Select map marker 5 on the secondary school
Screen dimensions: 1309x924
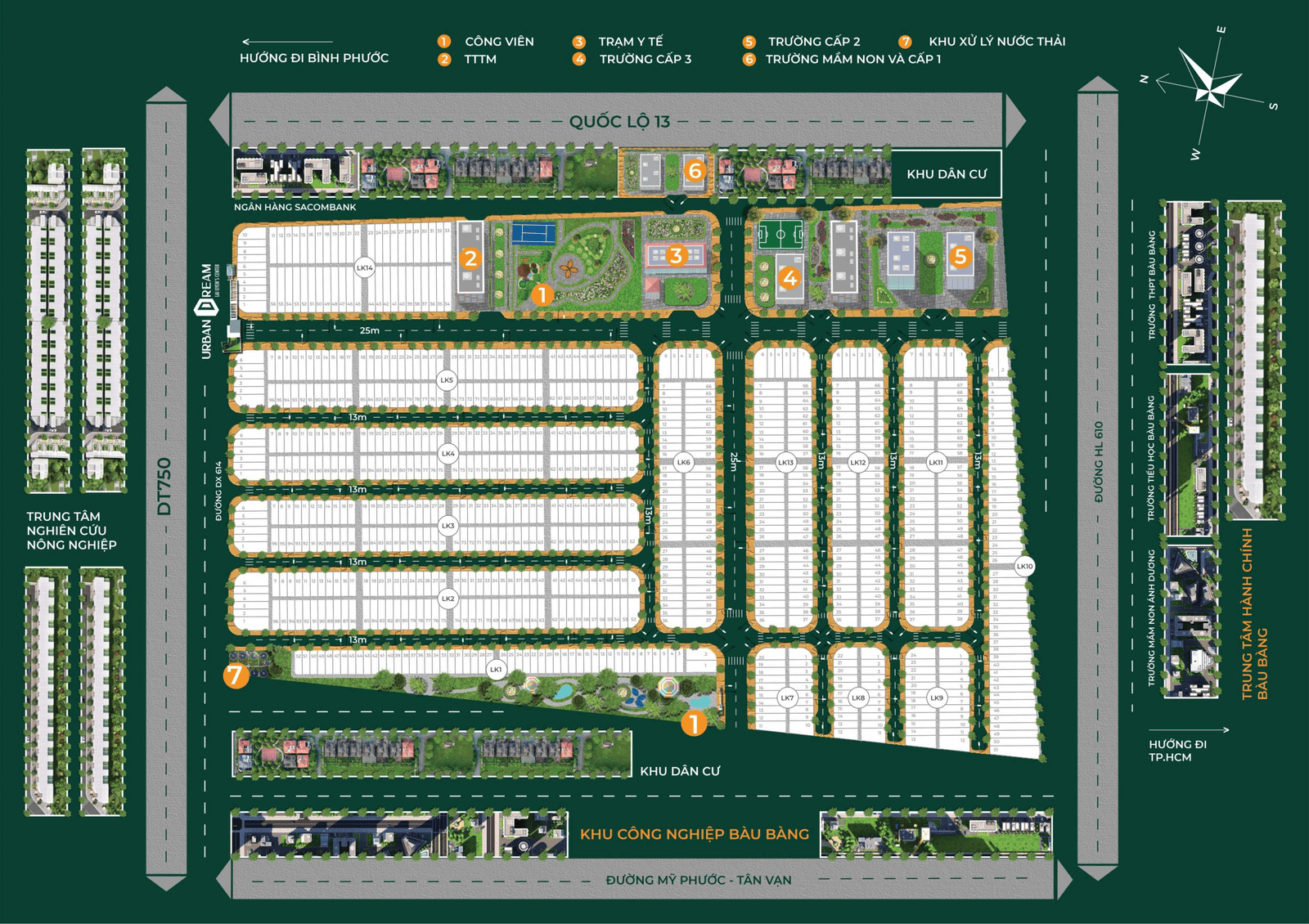click(x=960, y=257)
